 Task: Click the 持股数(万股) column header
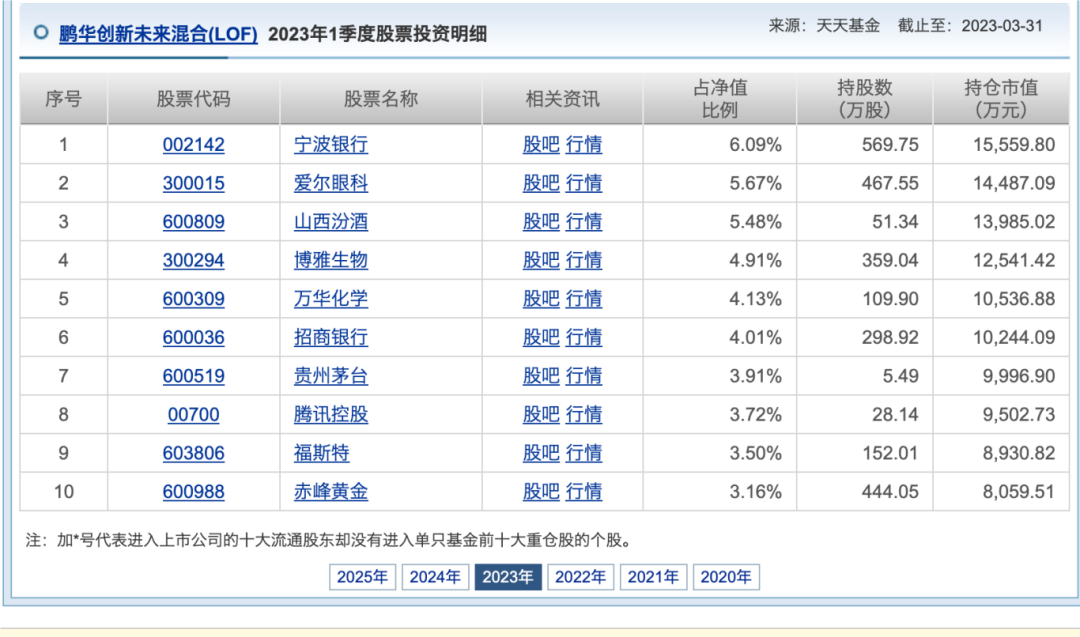pyautogui.click(x=864, y=98)
